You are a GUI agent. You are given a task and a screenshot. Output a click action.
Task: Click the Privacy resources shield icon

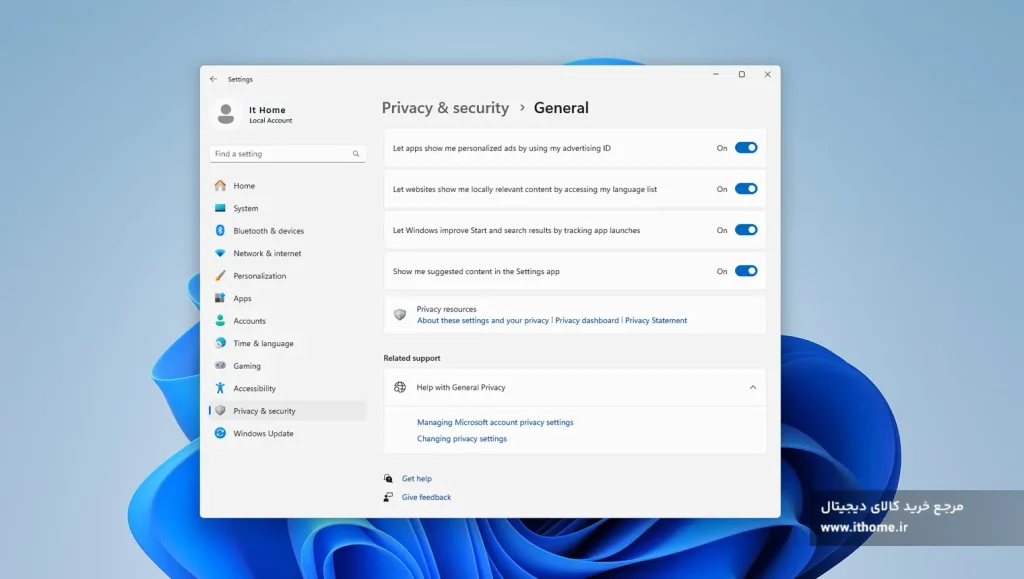tap(400, 315)
